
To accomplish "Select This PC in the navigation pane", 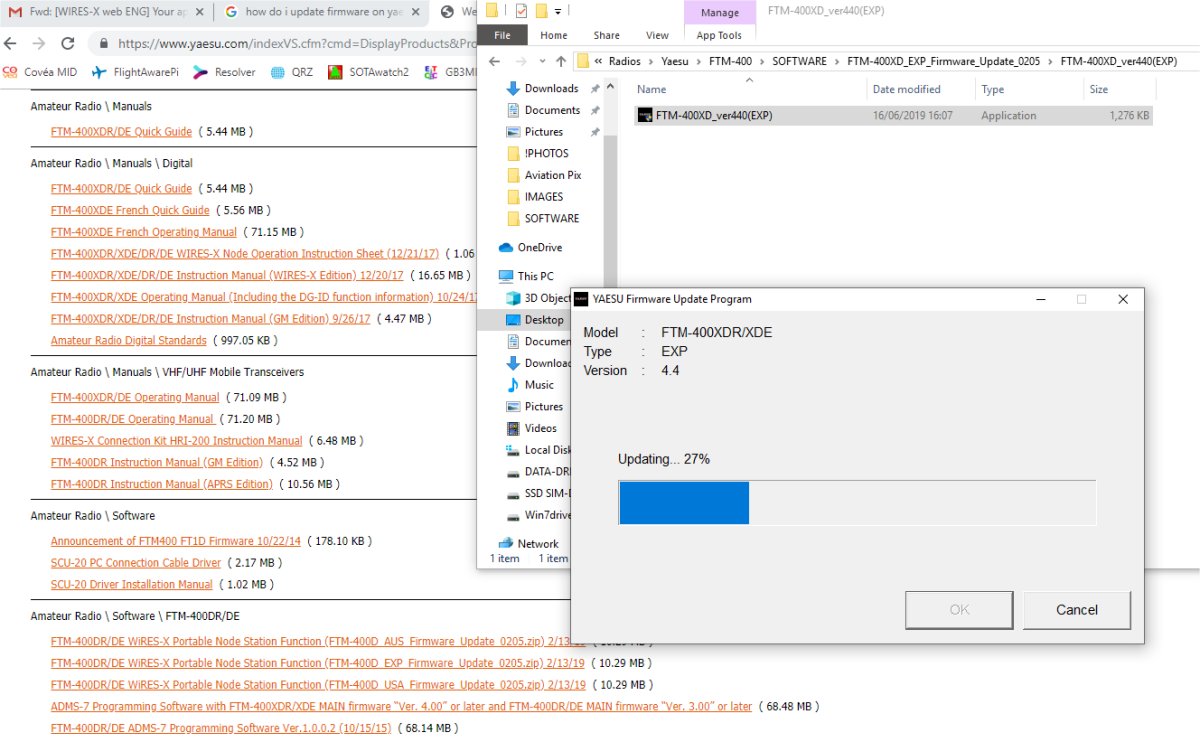I will (x=525, y=276).
